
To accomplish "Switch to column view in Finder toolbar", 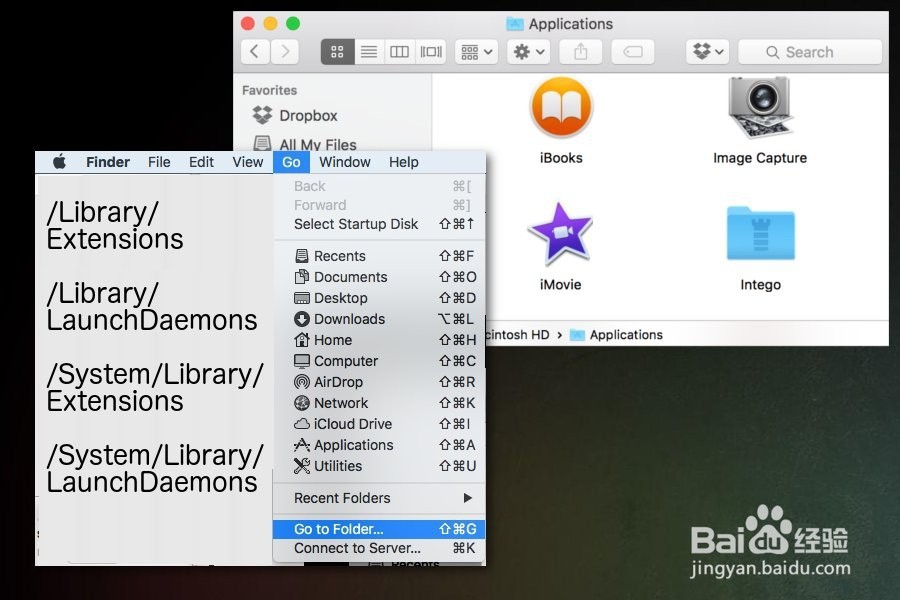I will point(399,52).
